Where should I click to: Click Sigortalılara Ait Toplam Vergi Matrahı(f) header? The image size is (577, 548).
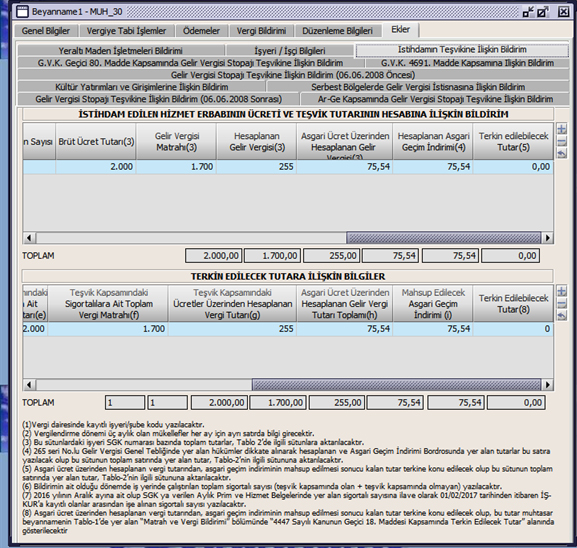pos(108,304)
